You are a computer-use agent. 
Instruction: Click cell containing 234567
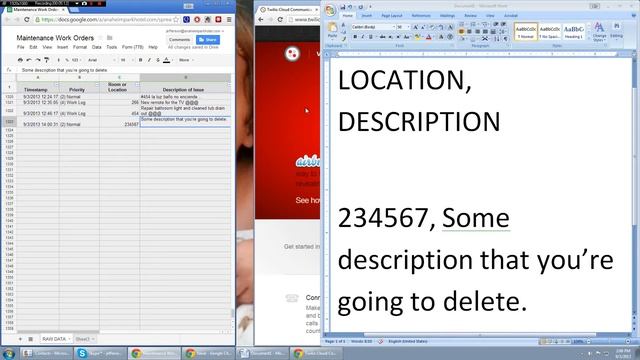point(120,122)
